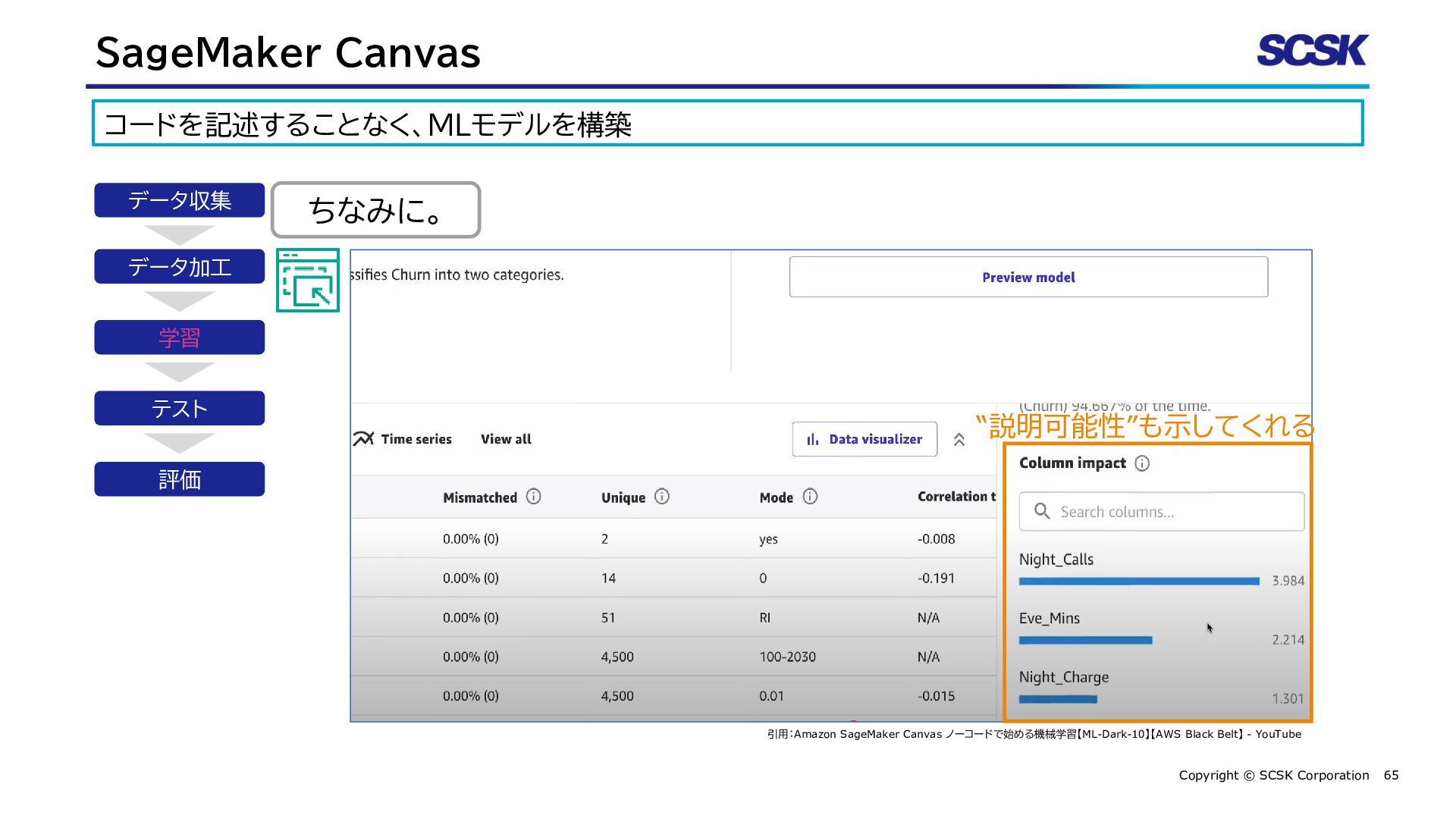Click the bar chart icon in Data visualizer

[813, 440]
